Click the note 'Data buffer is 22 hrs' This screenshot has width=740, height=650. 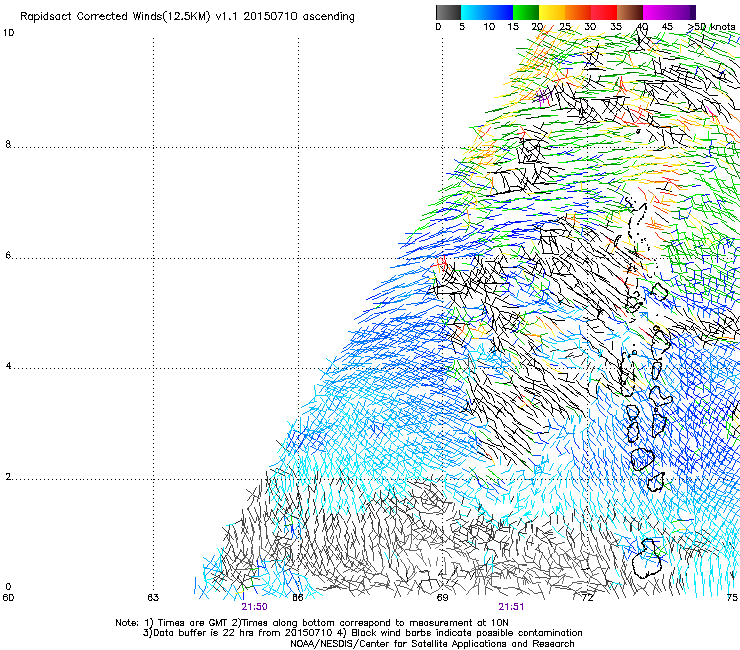click(204, 633)
